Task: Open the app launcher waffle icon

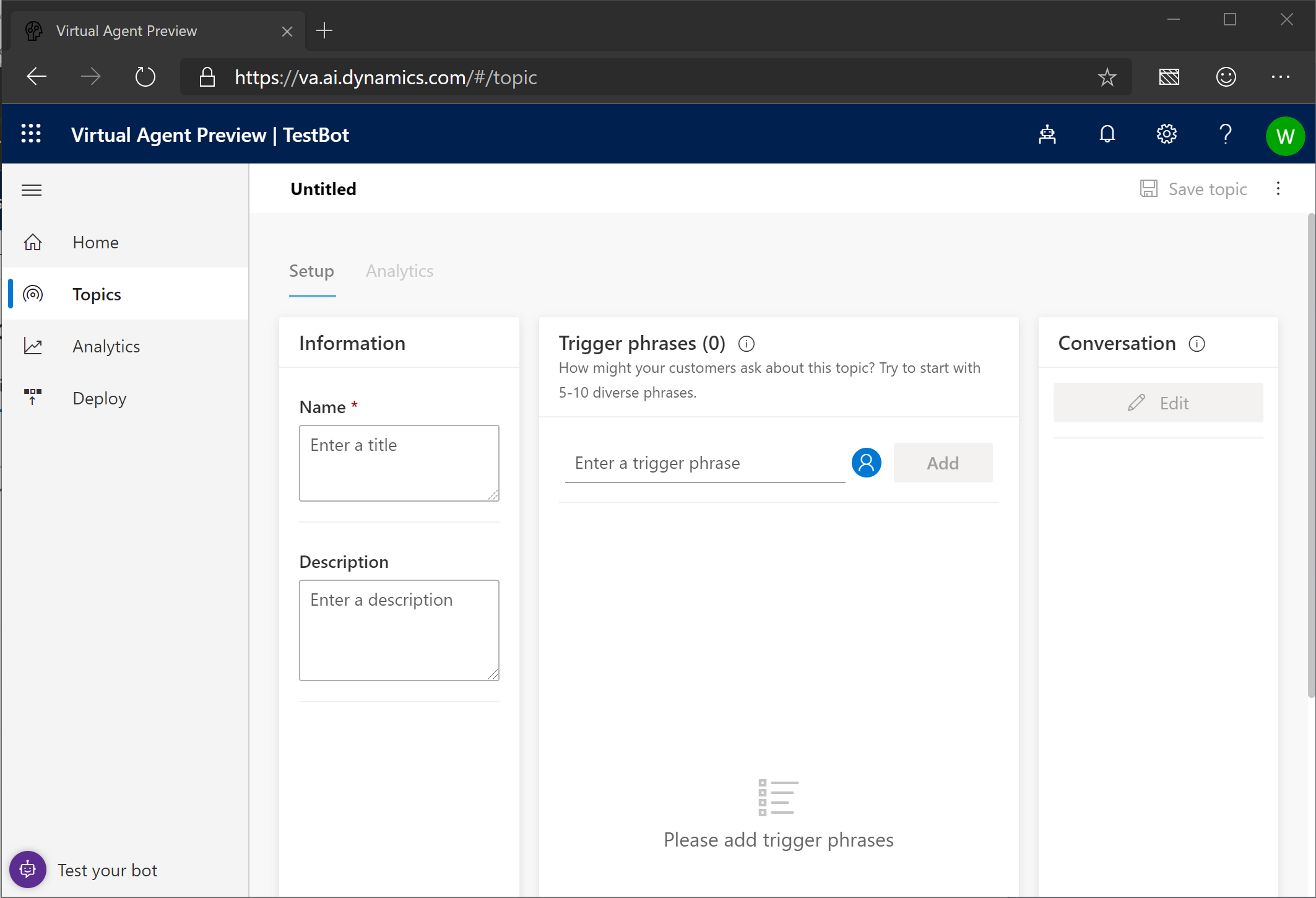Action: [x=31, y=134]
